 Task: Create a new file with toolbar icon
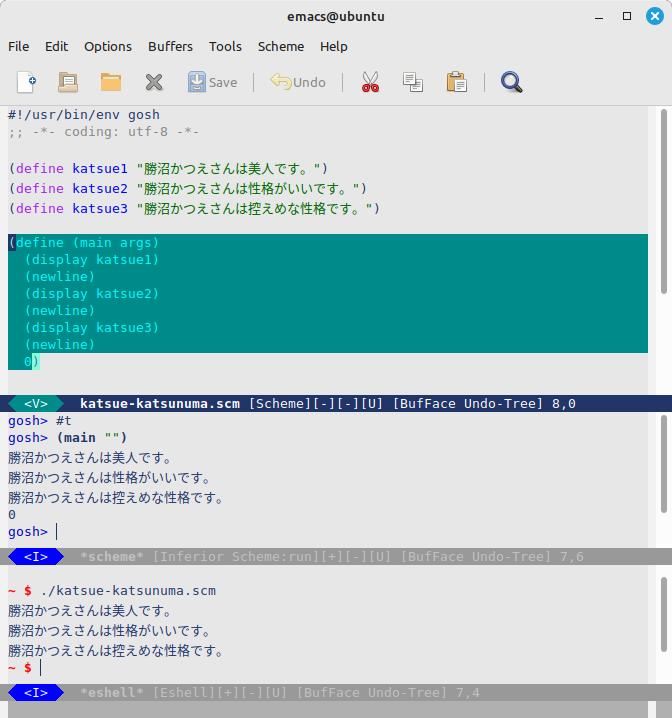pyautogui.click(x=26, y=82)
